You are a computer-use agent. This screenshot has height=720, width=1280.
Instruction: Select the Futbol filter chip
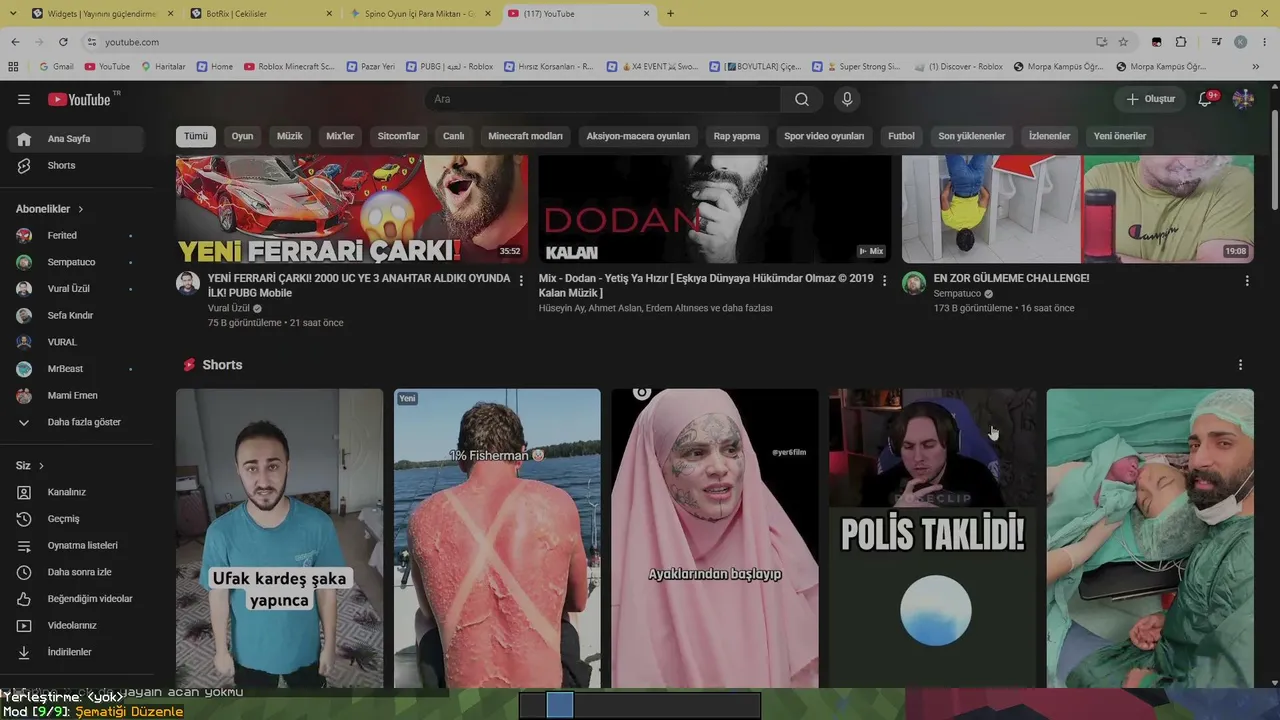[x=902, y=136]
